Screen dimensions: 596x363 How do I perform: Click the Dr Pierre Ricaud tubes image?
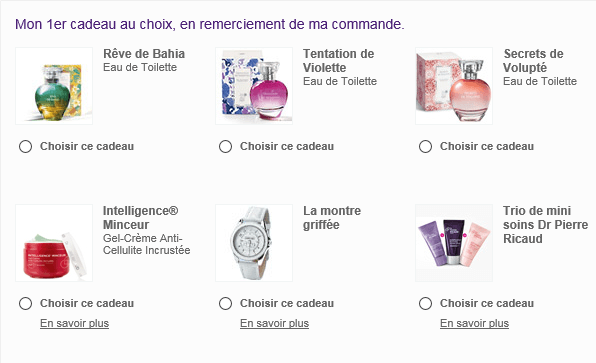click(454, 243)
